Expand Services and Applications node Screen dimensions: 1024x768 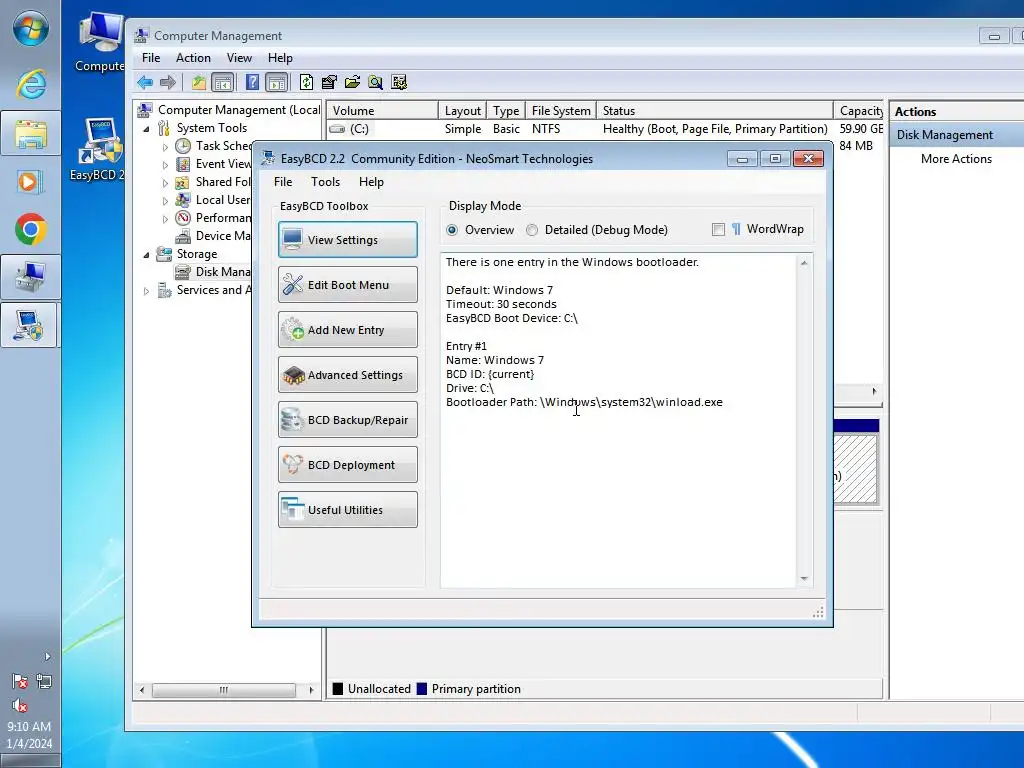coord(146,291)
